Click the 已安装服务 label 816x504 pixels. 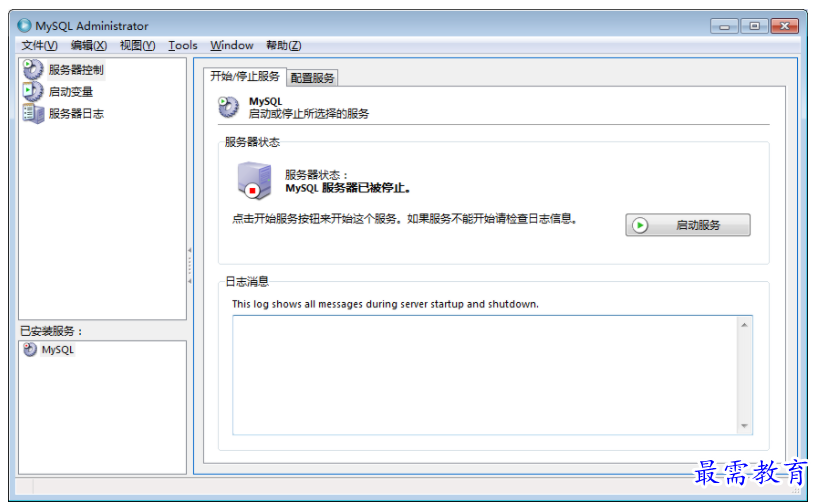51,331
